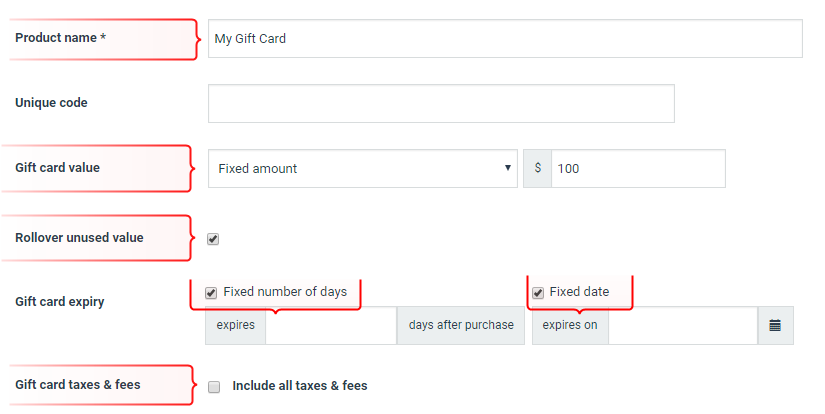Select the gift card amount field showing 100
Viewport: 825px width, 414px height.
(638, 168)
